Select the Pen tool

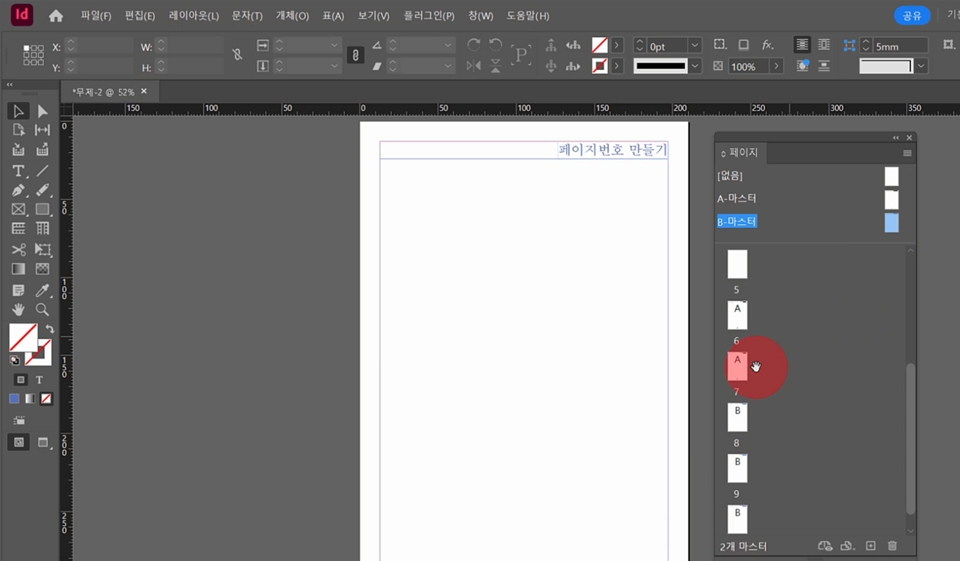click(x=18, y=190)
